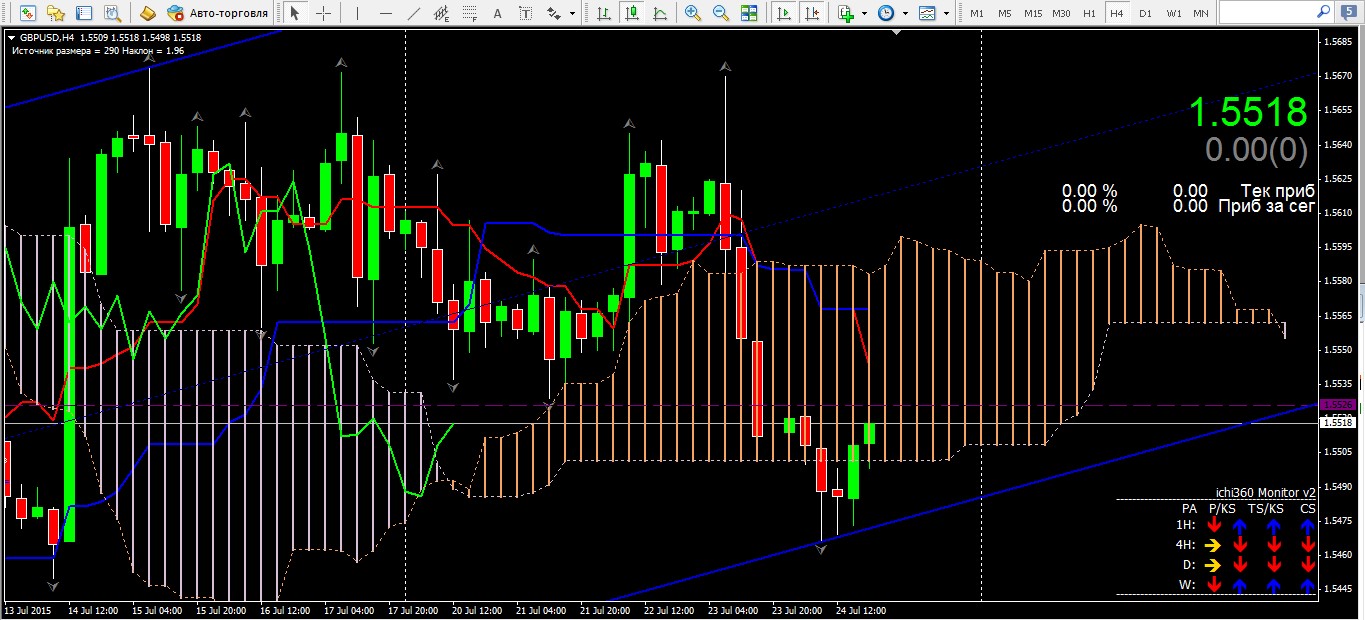1365x620 pixels.
Task: Expand the periods dropdown arrow
Action: tap(905, 14)
